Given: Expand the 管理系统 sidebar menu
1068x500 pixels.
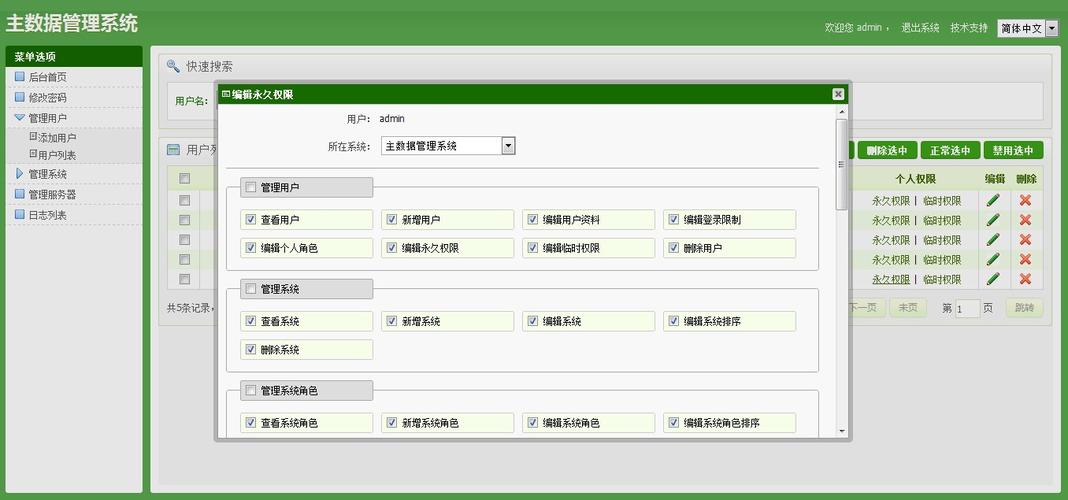Looking at the screenshot, I should coord(47,174).
